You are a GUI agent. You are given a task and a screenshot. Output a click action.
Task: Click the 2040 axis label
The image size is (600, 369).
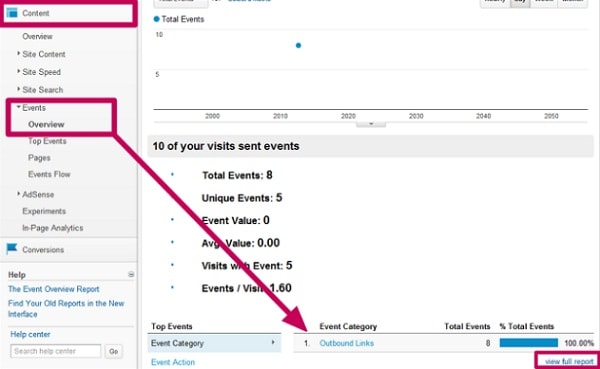click(483, 116)
